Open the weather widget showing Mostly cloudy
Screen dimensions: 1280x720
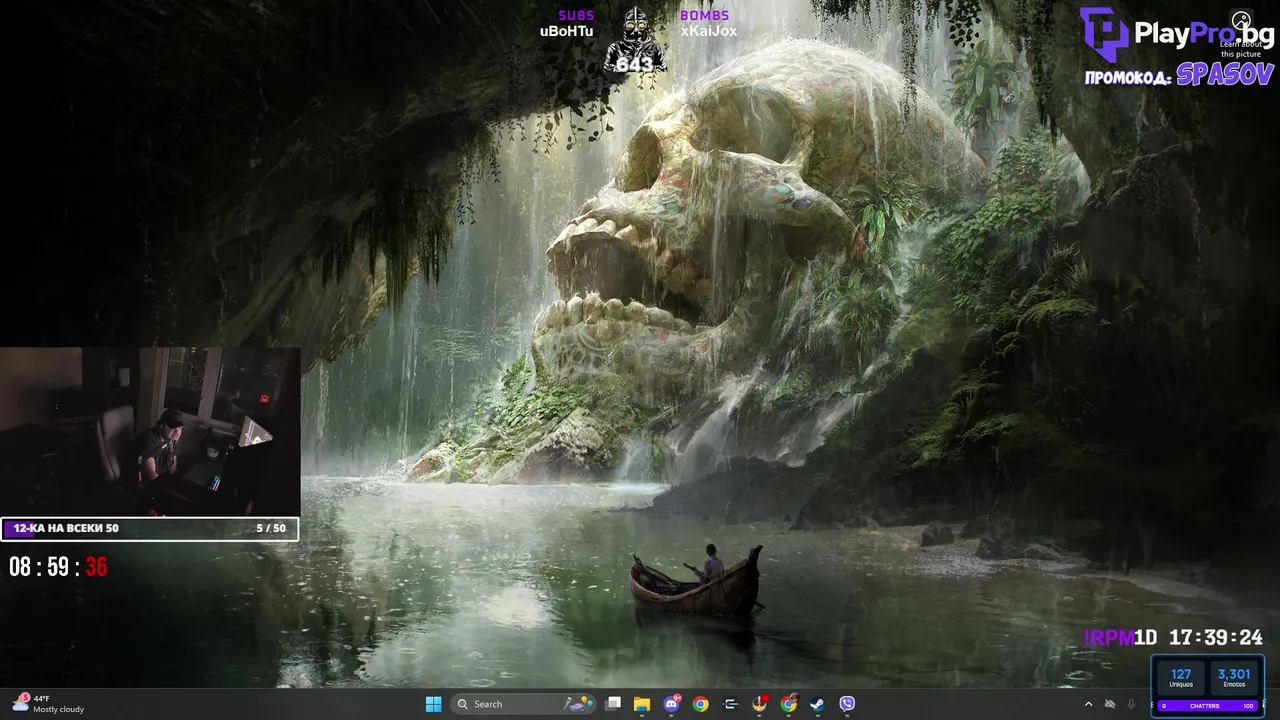point(48,704)
